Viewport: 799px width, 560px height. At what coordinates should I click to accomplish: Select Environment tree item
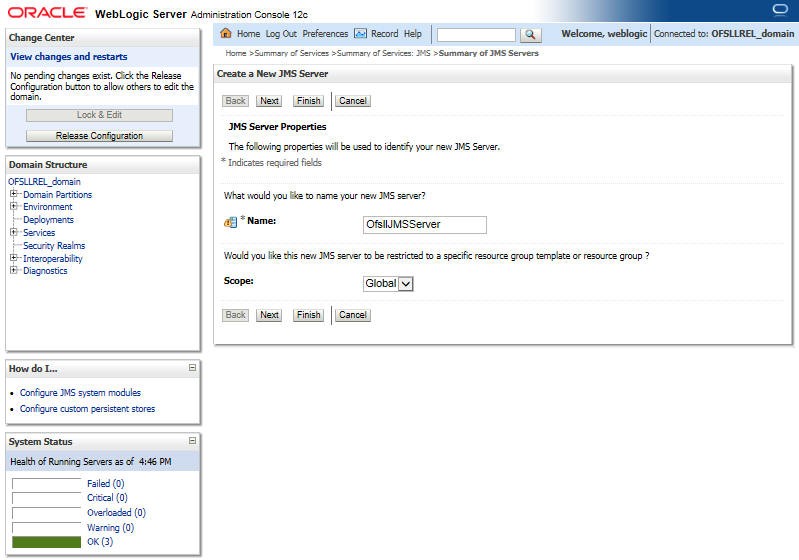click(48, 206)
